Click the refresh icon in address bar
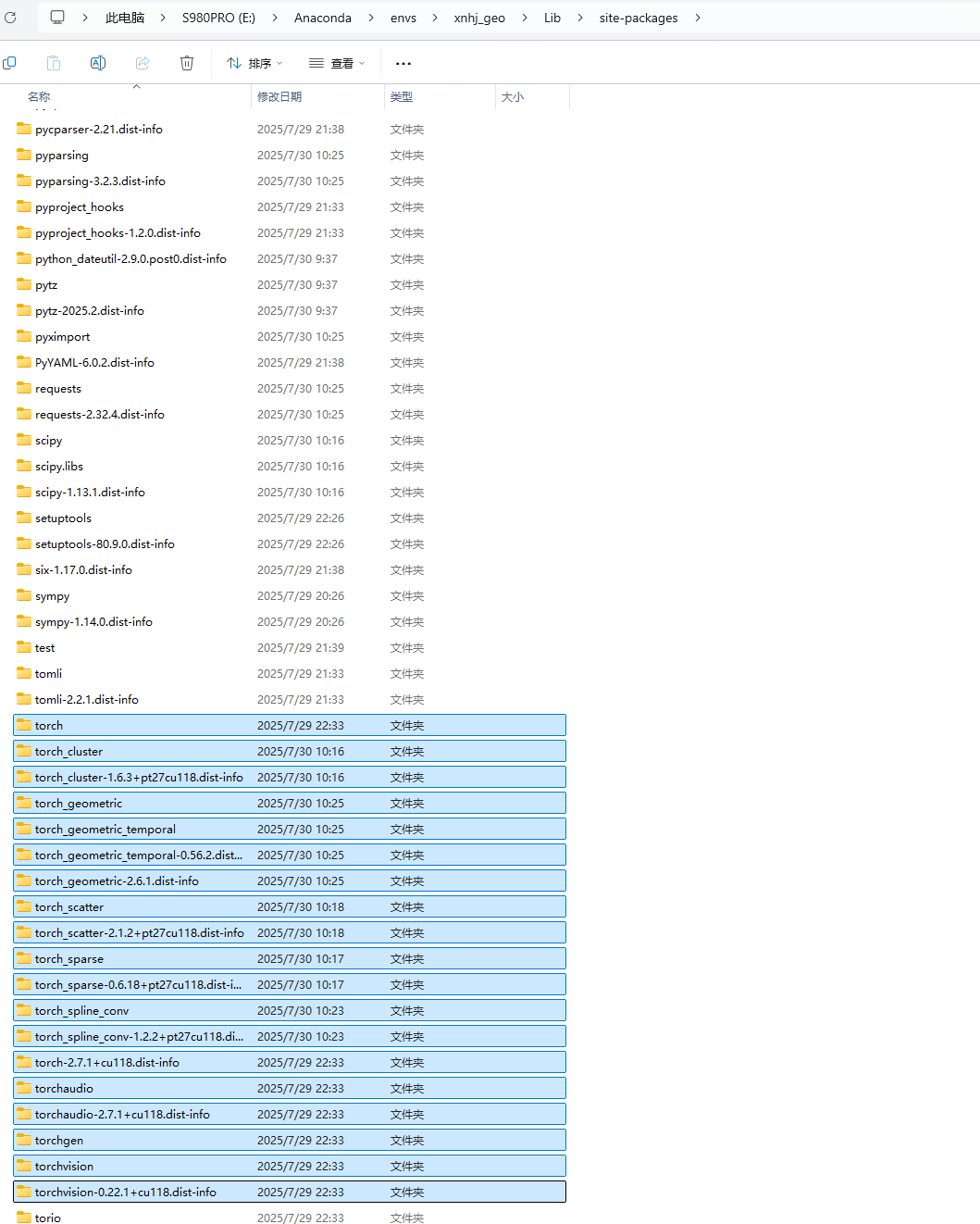 (x=10, y=18)
